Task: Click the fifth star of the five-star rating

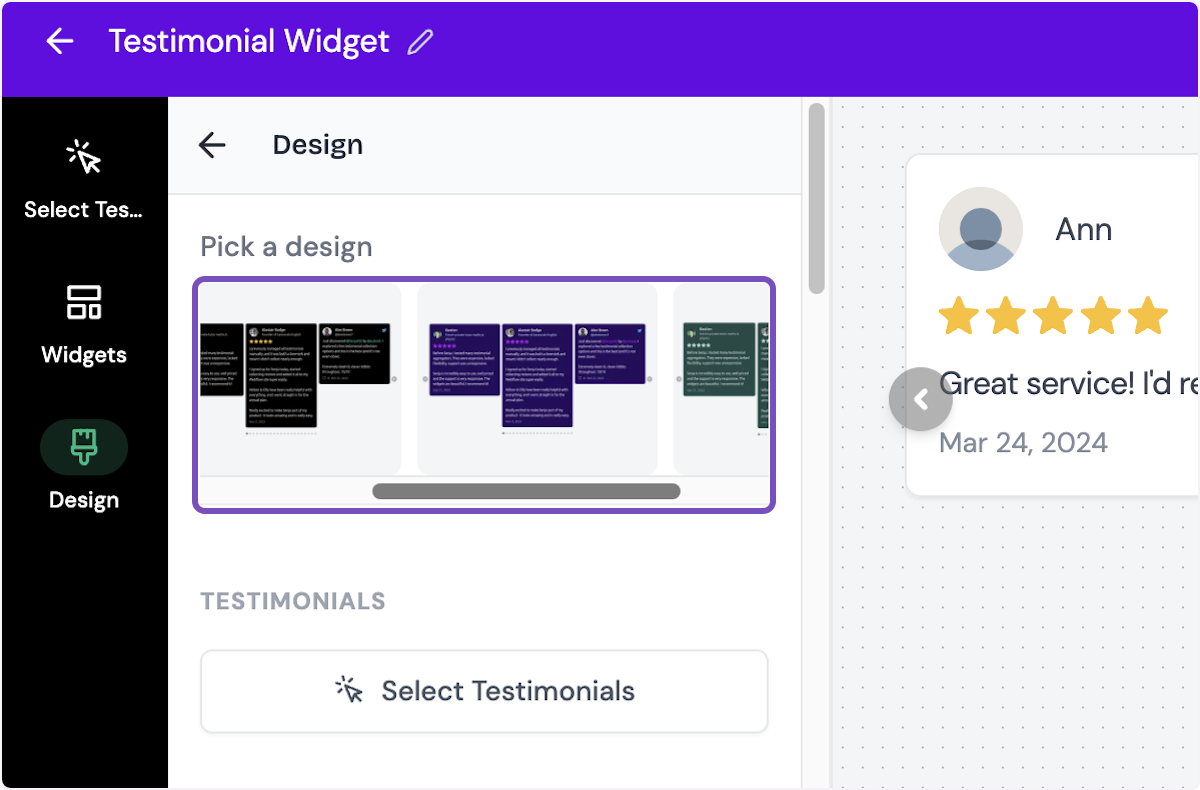Action: pyautogui.click(x=1146, y=315)
